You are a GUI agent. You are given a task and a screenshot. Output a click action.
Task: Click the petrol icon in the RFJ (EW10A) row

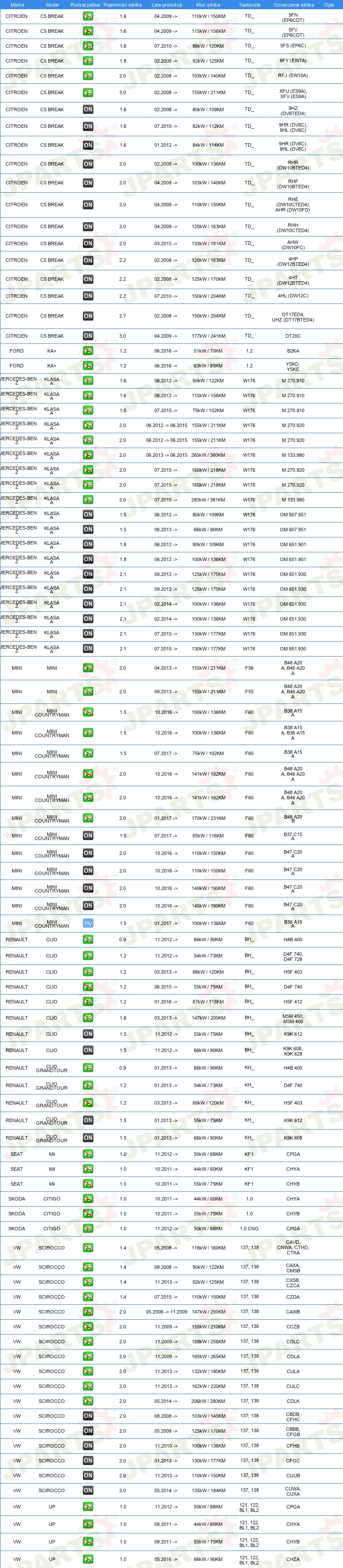(x=88, y=76)
